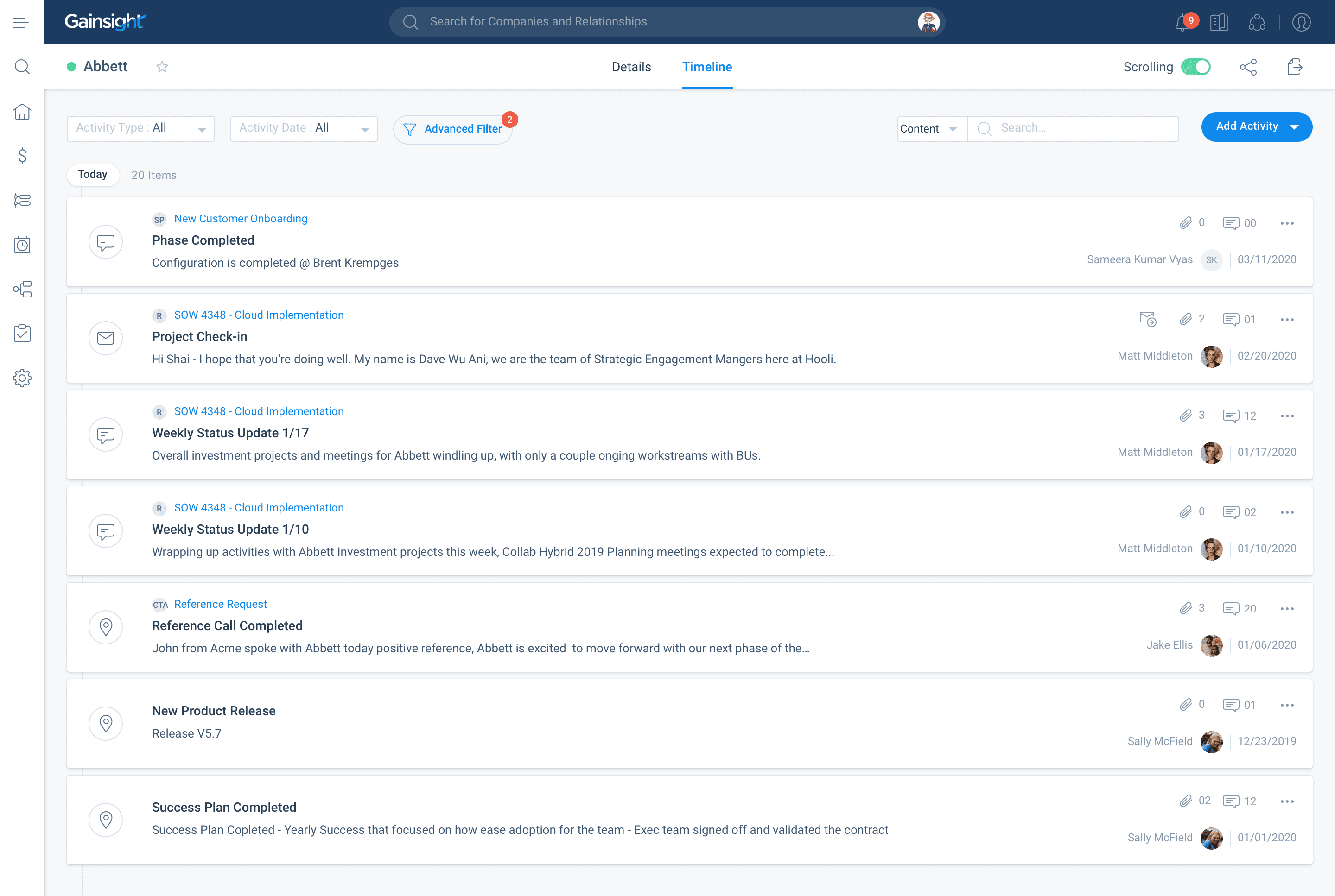Open the three-dot menu for Phase Completed
Image resolution: width=1335 pixels, height=896 pixels.
(x=1287, y=223)
